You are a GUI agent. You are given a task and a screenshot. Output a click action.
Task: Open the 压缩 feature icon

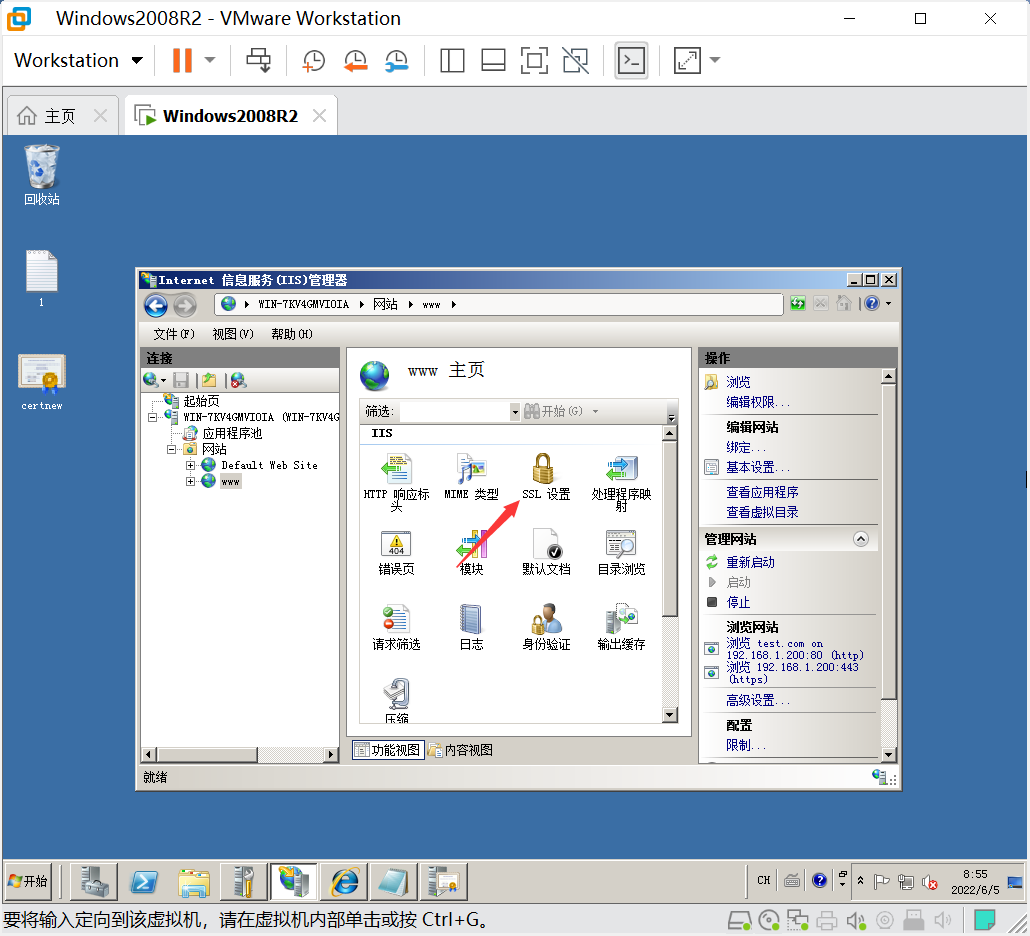coord(397,694)
